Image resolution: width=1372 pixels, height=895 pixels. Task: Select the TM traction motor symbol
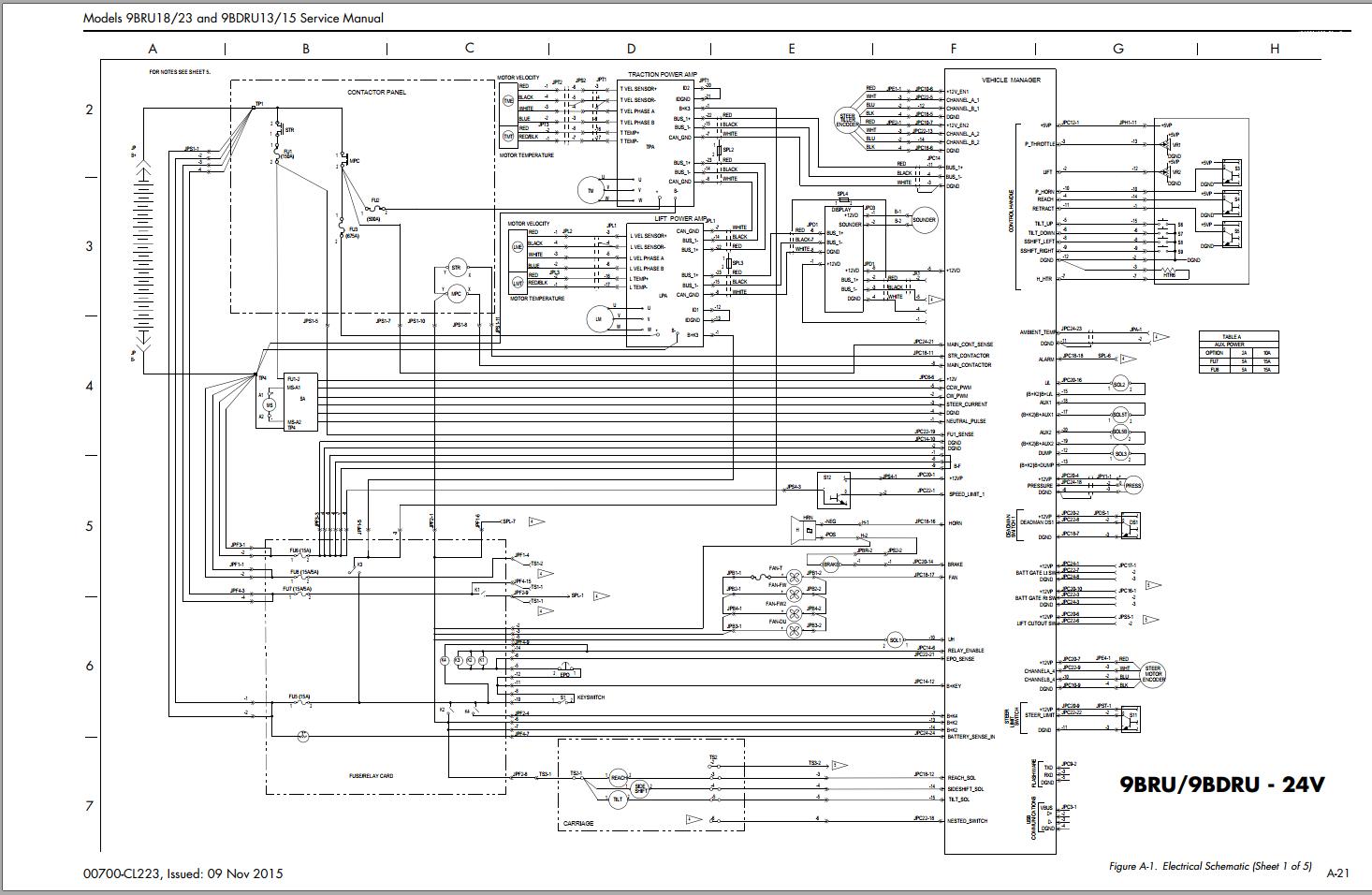point(591,190)
